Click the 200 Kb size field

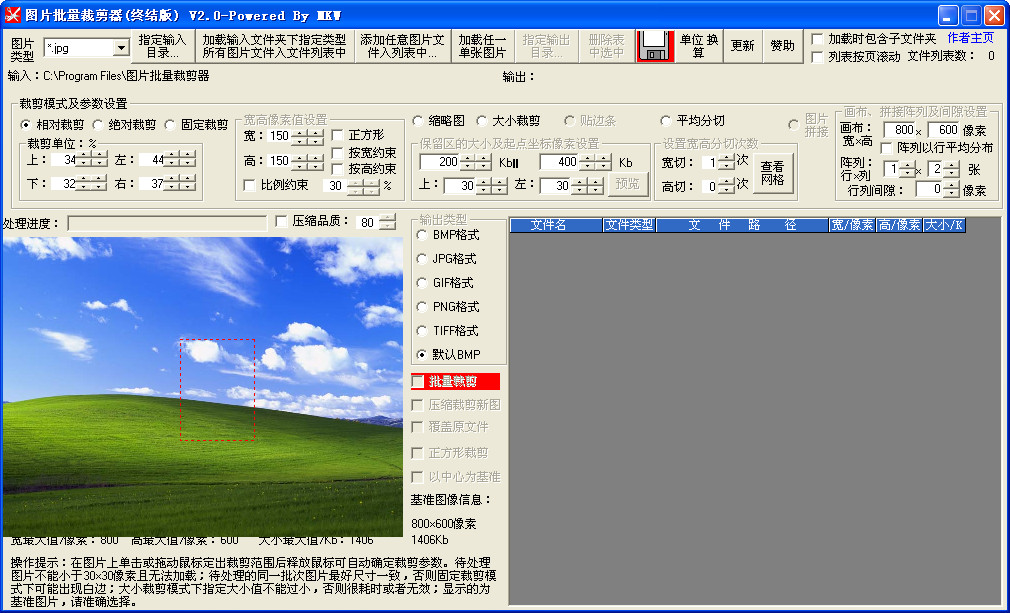(440, 162)
